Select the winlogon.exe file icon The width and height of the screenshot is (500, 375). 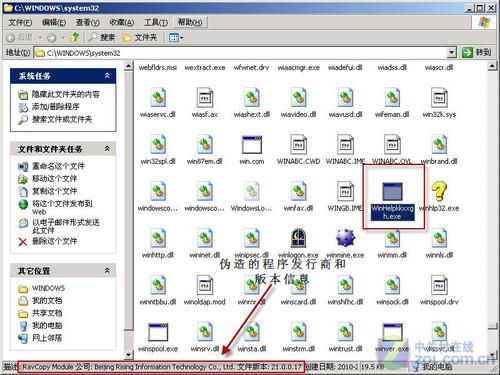point(298,238)
